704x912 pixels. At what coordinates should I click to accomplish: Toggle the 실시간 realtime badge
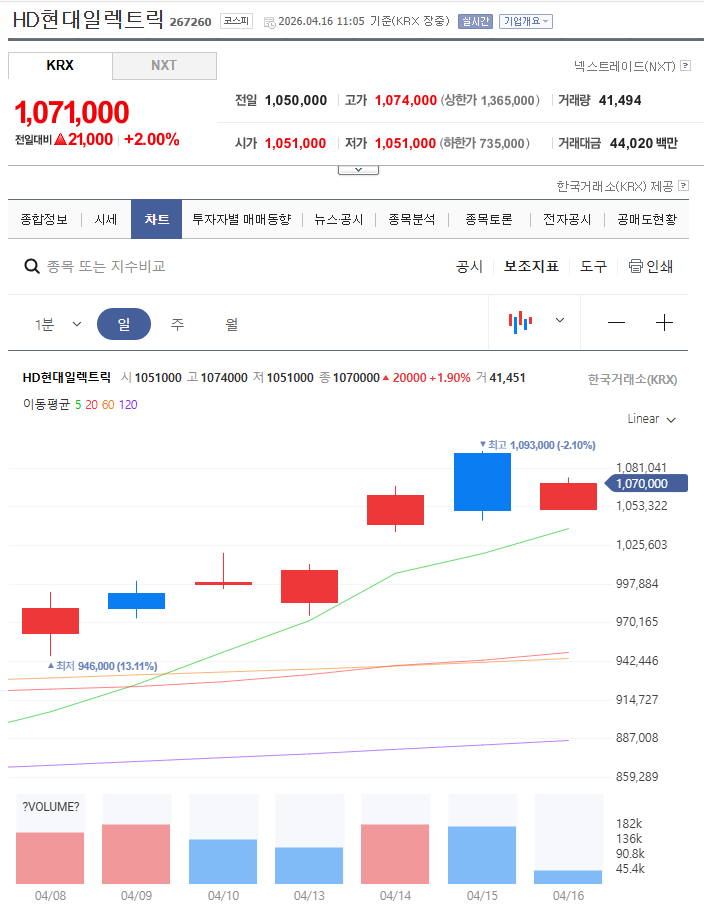click(475, 22)
